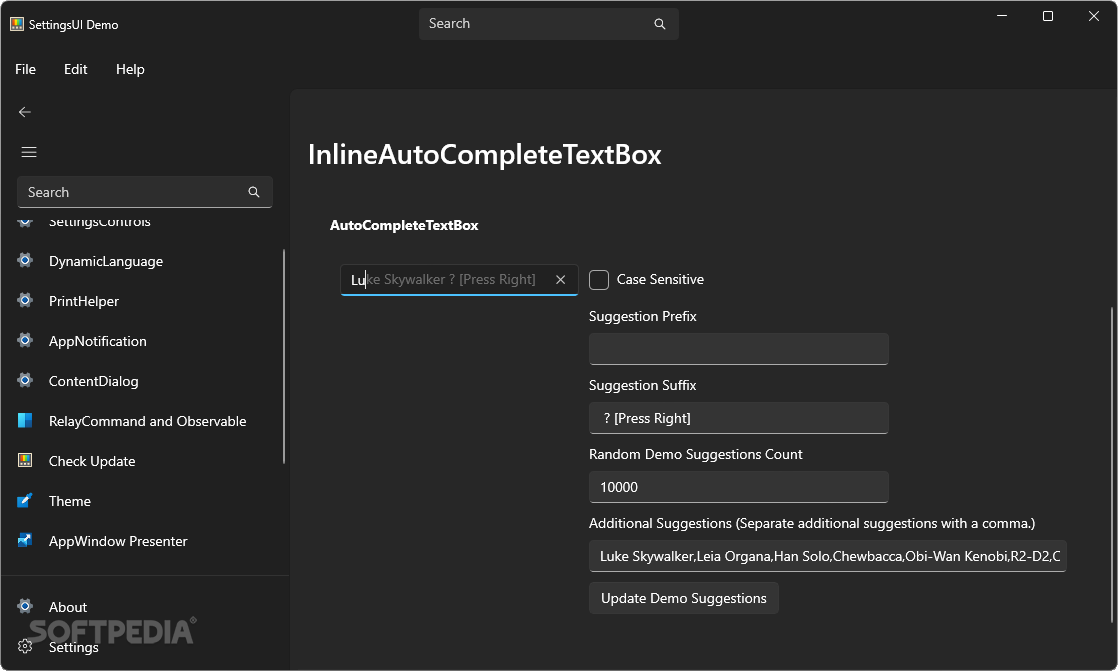1118x671 pixels.
Task: Click the Luke Skywalker autocomplete text box
Action: click(x=459, y=280)
